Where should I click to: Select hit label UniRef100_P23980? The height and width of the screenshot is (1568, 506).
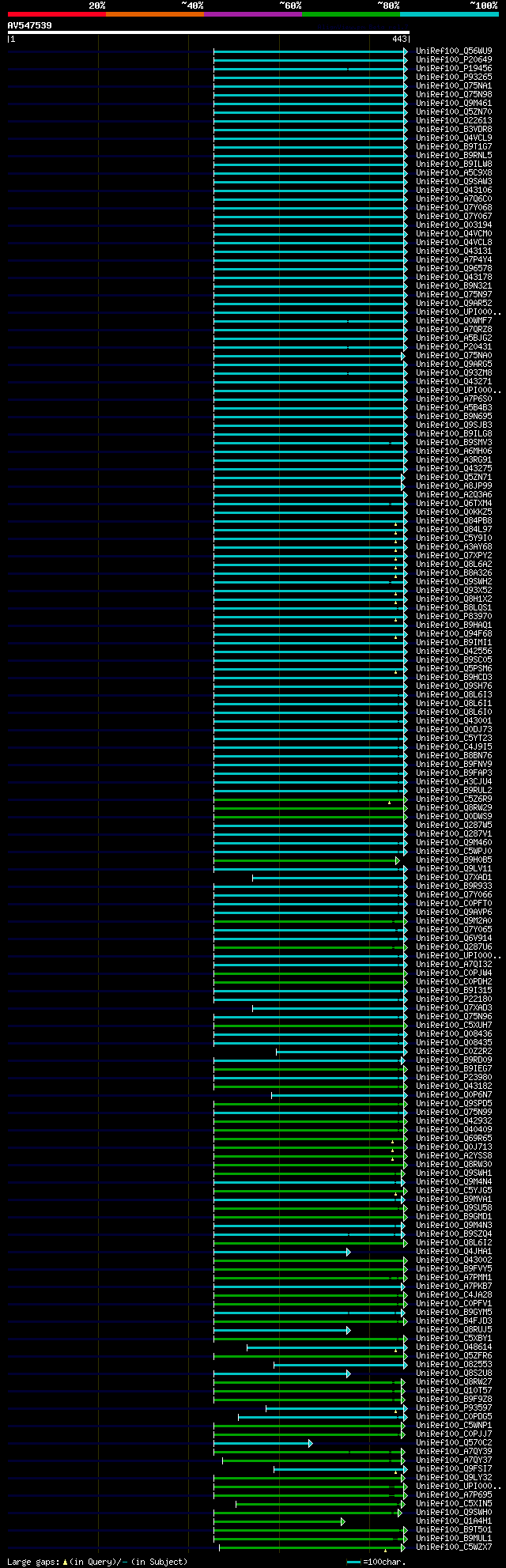coord(454,1078)
